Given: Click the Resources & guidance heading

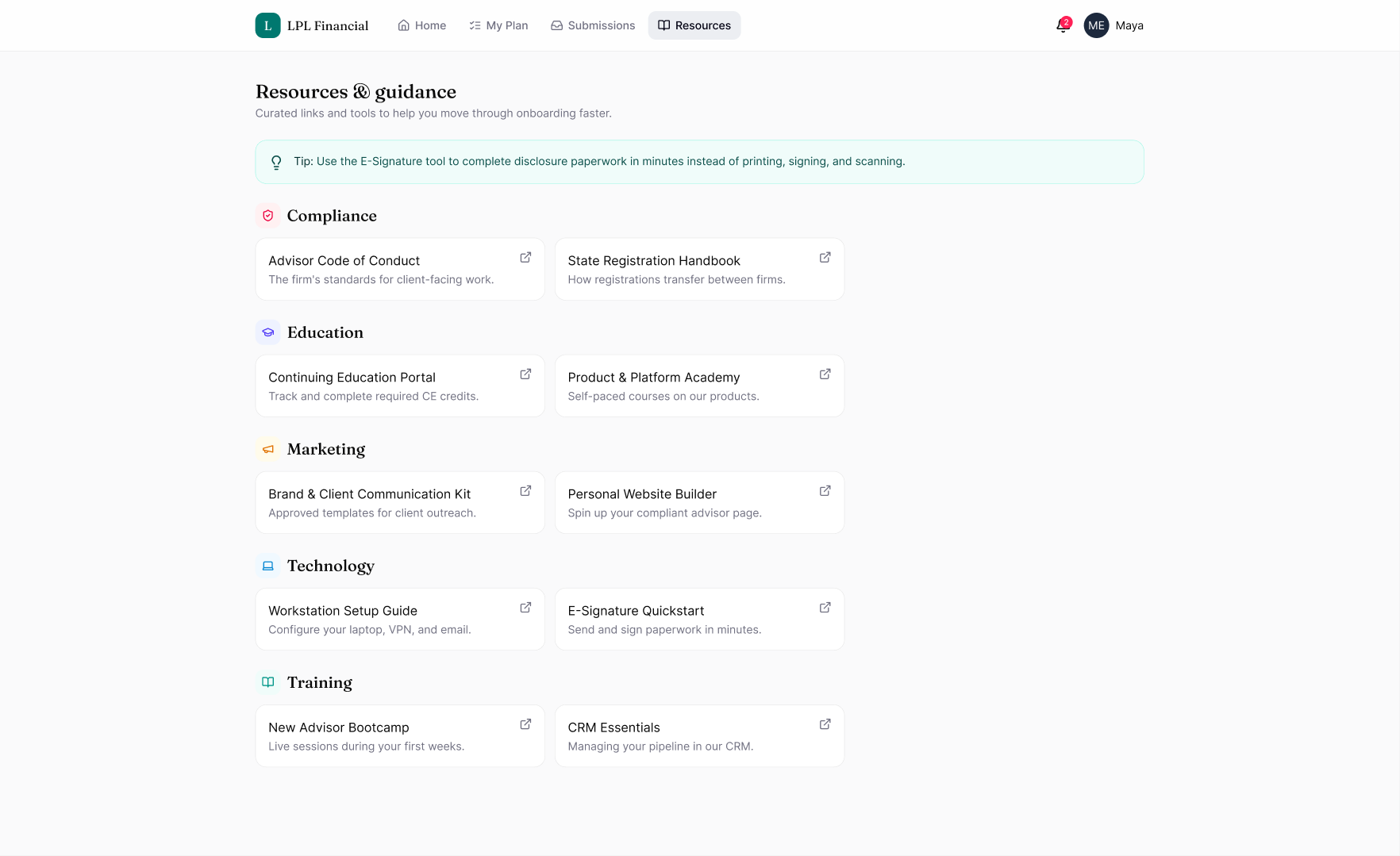Looking at the screenshot, I should (356, 91).
